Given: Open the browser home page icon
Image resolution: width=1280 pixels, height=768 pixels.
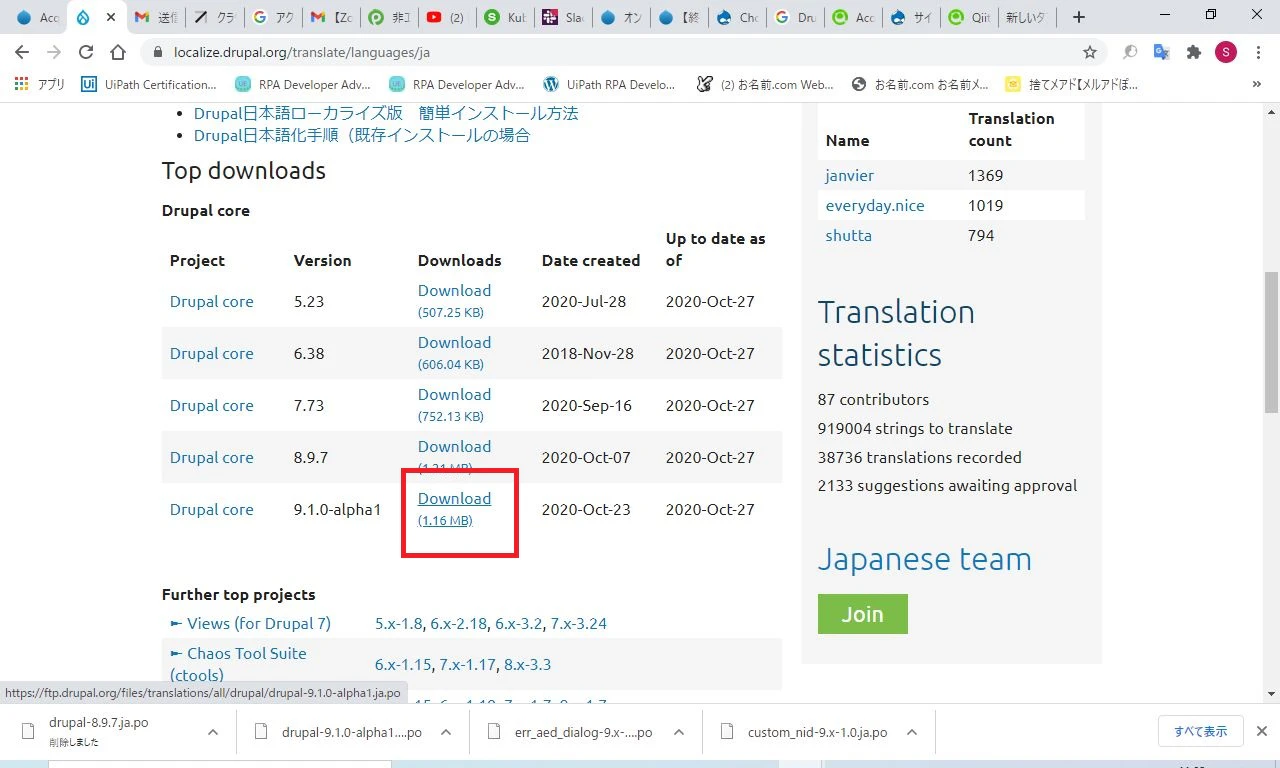Looking at the screenshot, I should pyautogui.click(x=118, y=52).
